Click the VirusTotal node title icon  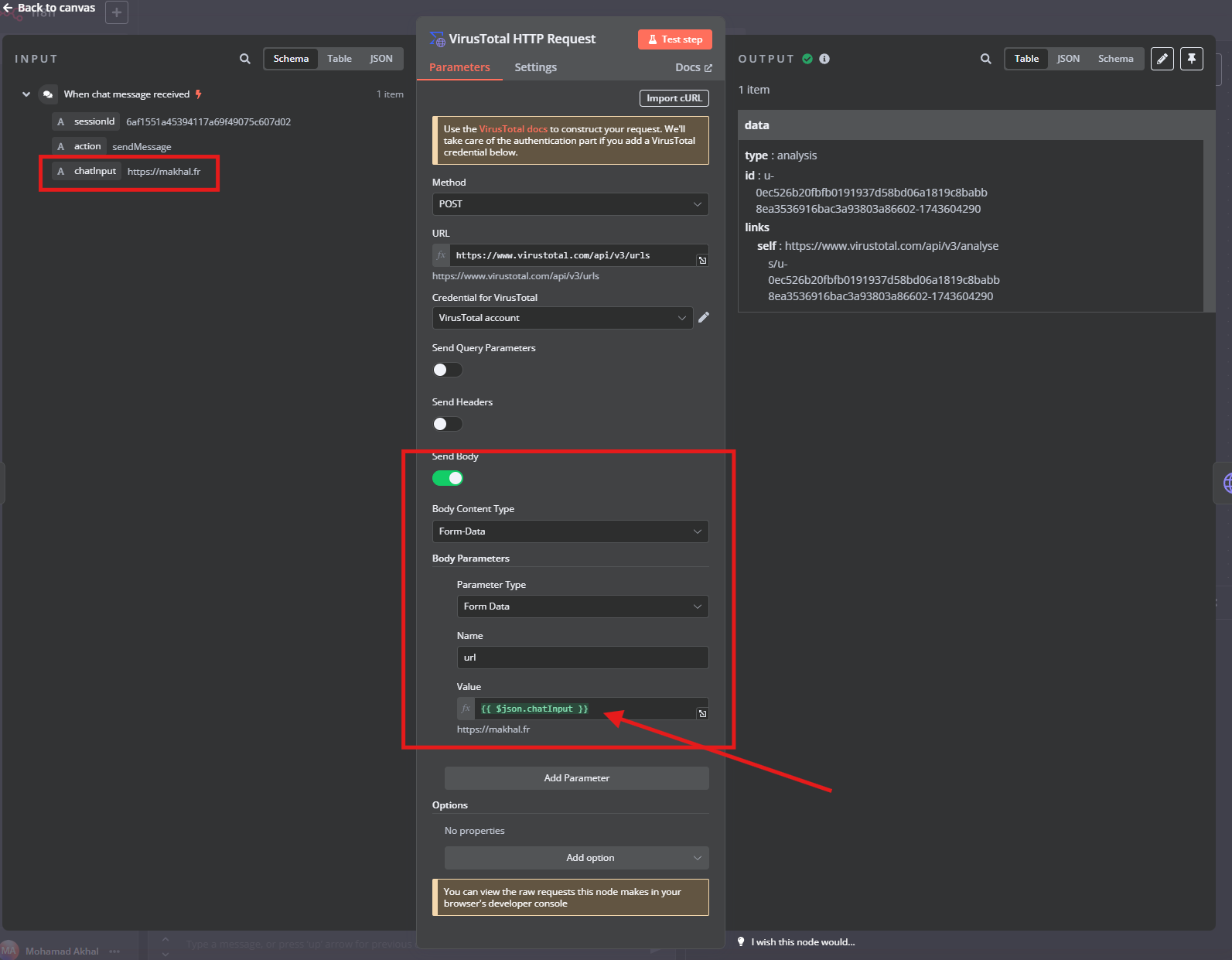[x=437, y=39]
